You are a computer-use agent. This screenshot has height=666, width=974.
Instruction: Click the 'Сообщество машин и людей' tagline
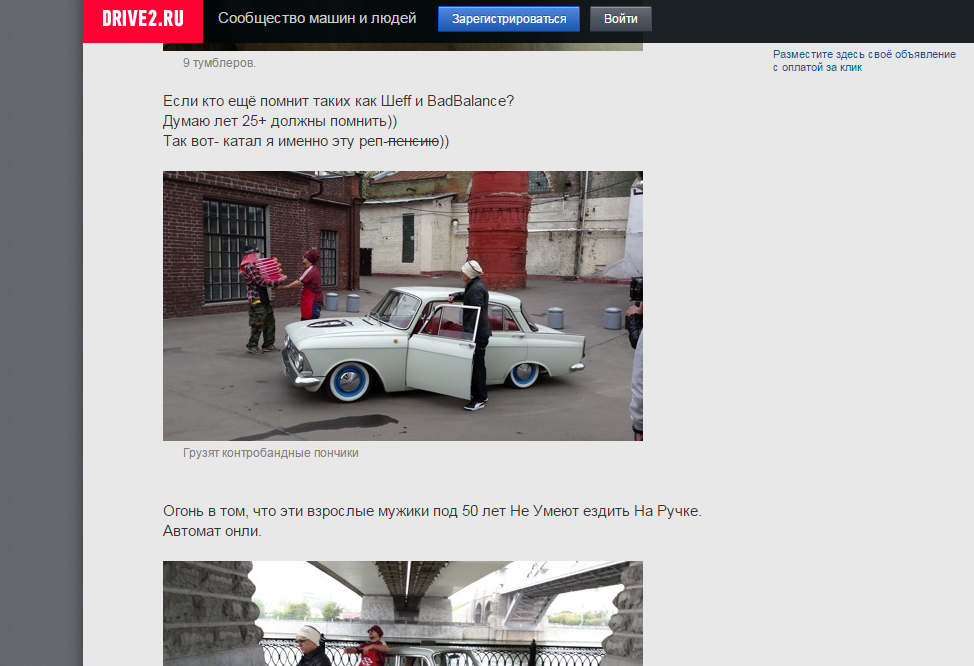coord(317,18)
